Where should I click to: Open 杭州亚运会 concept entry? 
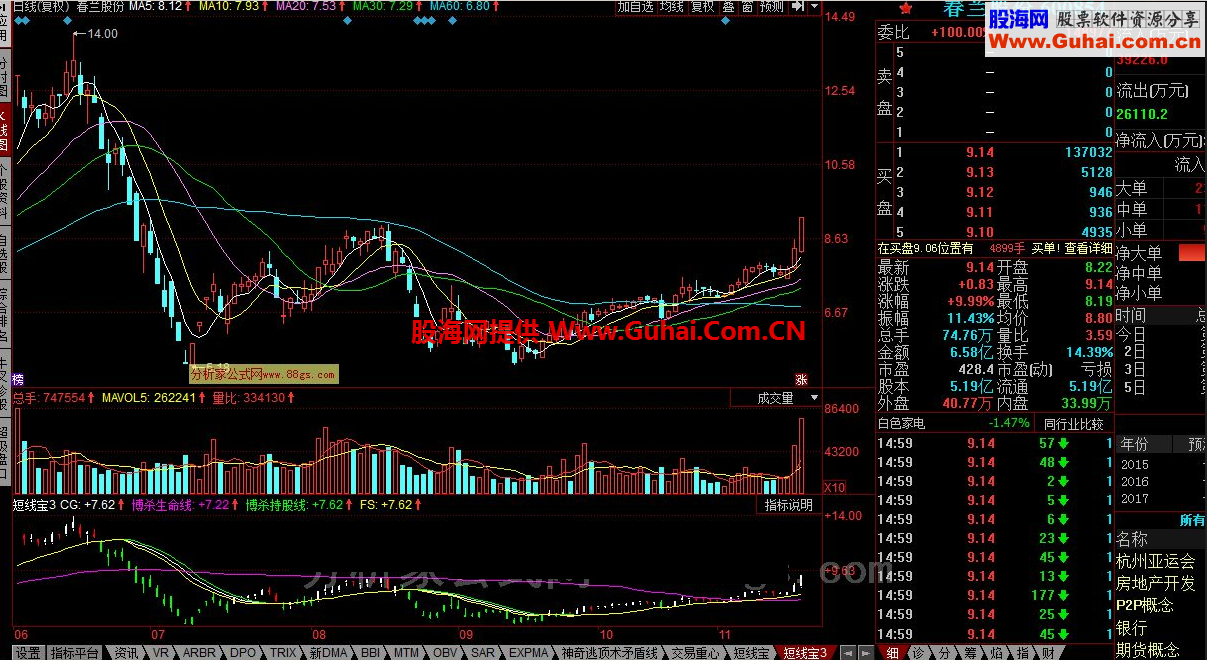1155,561
